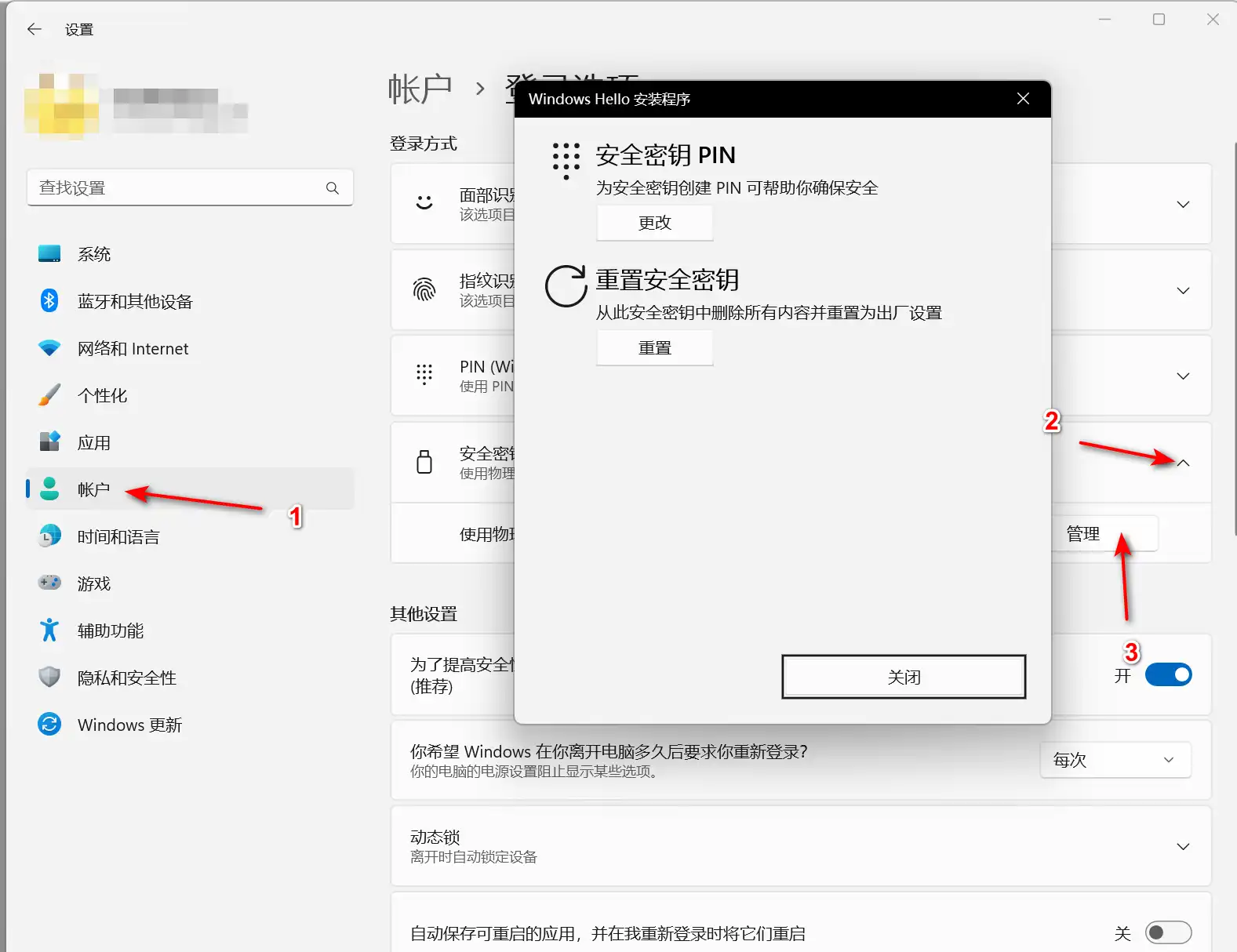This screenshot has width=1237, height=952.
Task: Open the 系统 settings category
Action: [x=191, y=254]
